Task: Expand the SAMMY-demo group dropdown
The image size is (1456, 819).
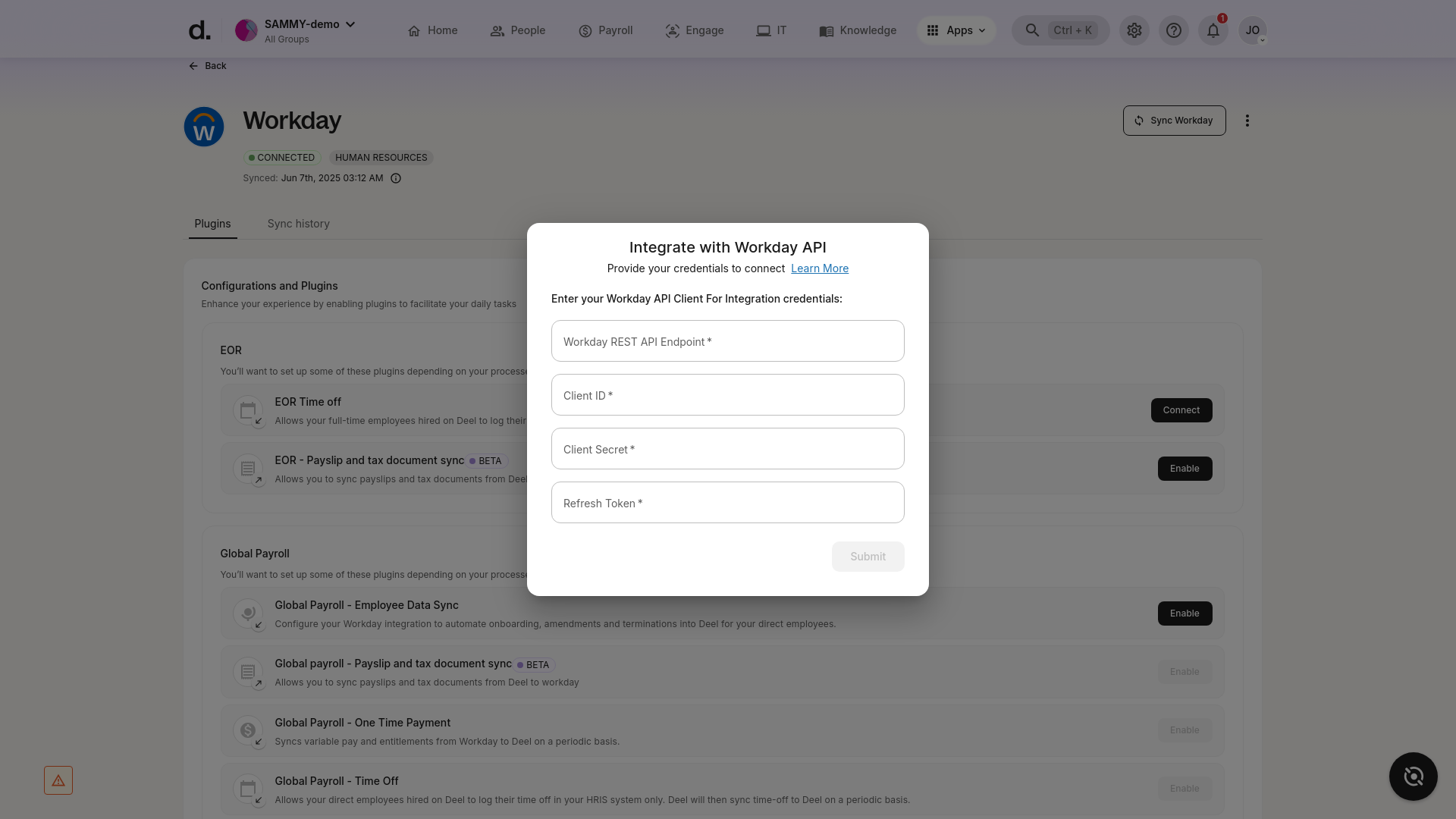Action: coord(350,24)
